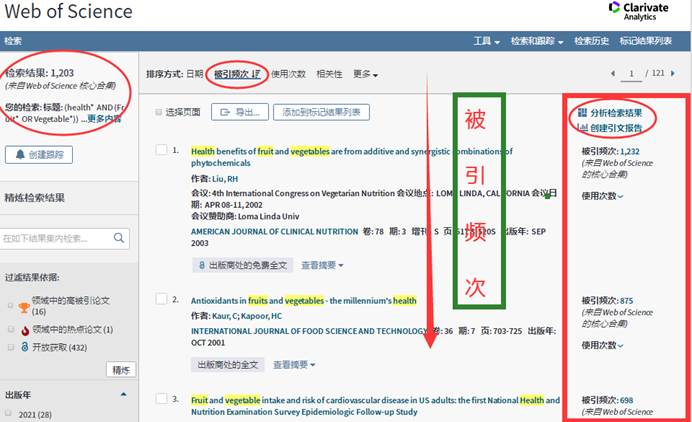This screenshot has width=692, height=422.
Task: Open the 'Fruit and vegetable intake' article title
Action: (x=375, y=406)
